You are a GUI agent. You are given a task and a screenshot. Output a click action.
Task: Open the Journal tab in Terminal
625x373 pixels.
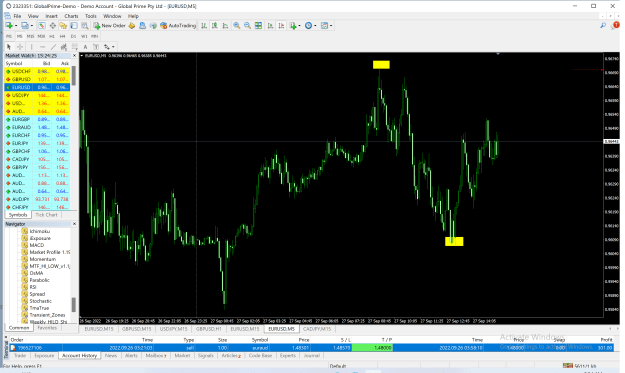pos(312,355)
